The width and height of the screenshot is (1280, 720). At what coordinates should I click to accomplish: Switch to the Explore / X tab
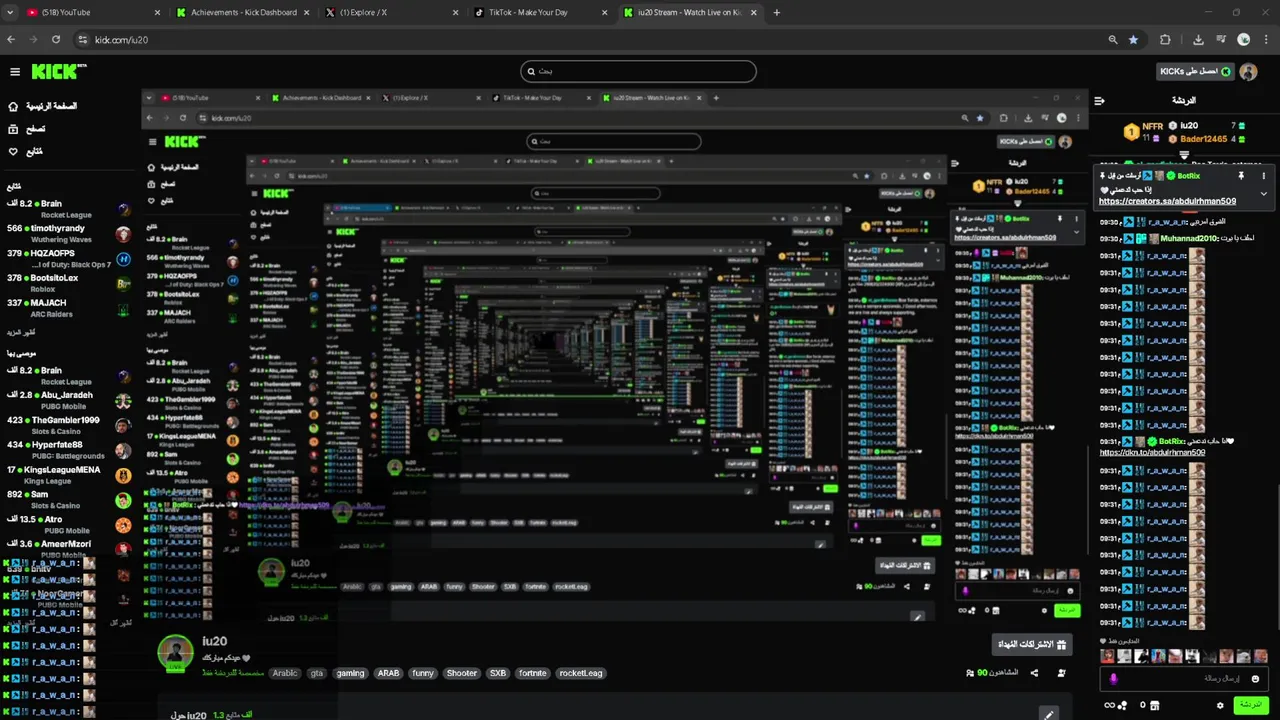pos(393,13)
